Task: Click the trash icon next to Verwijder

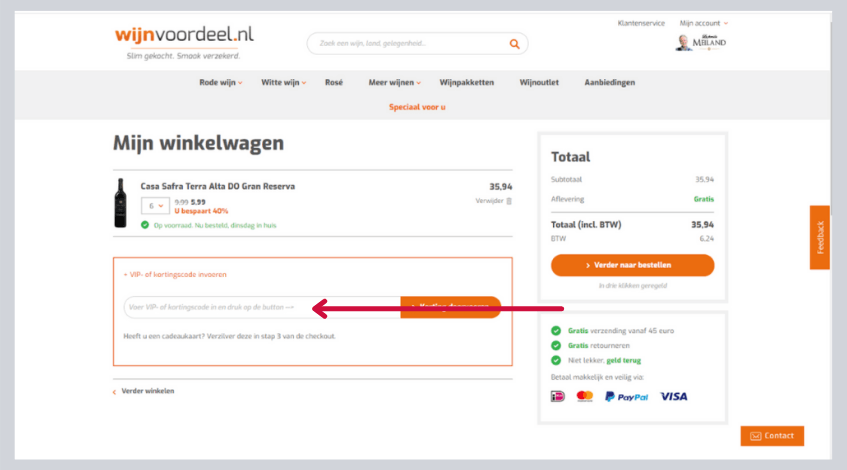Action: point(509,201)
